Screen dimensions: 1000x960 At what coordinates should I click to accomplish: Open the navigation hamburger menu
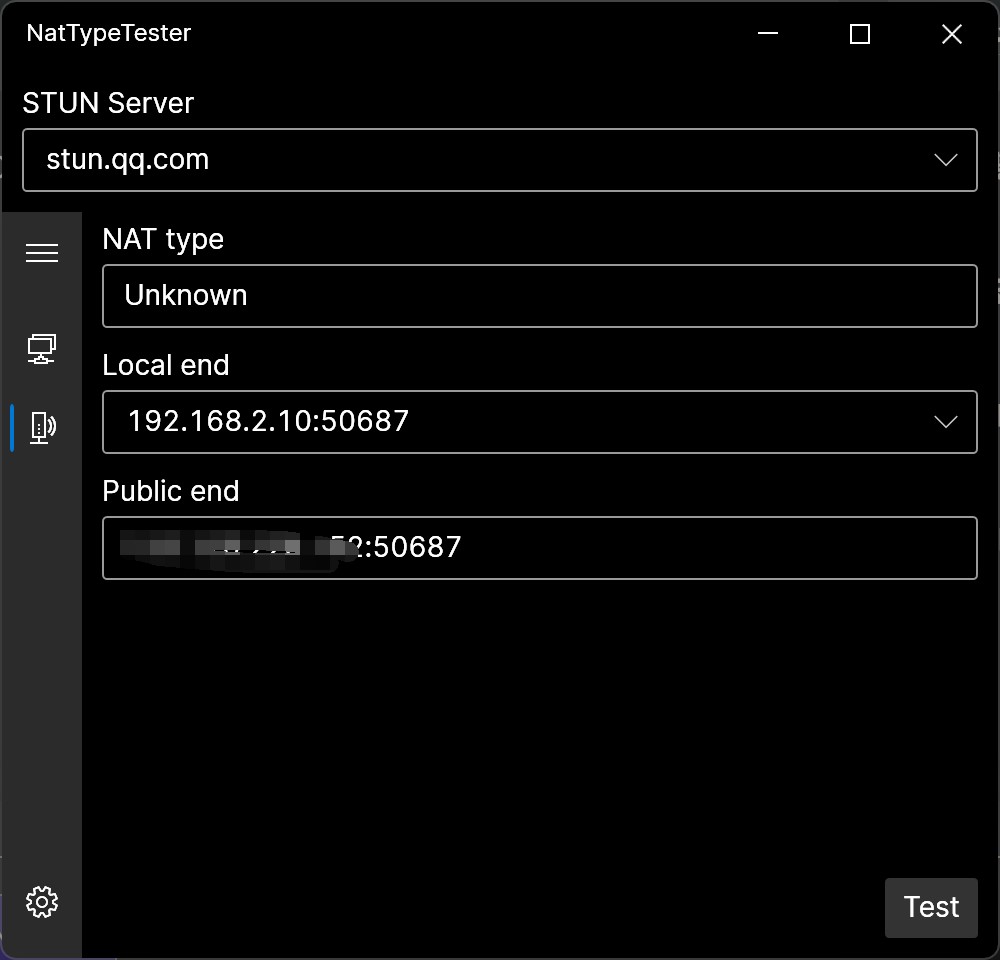click(x=42, y=252)
